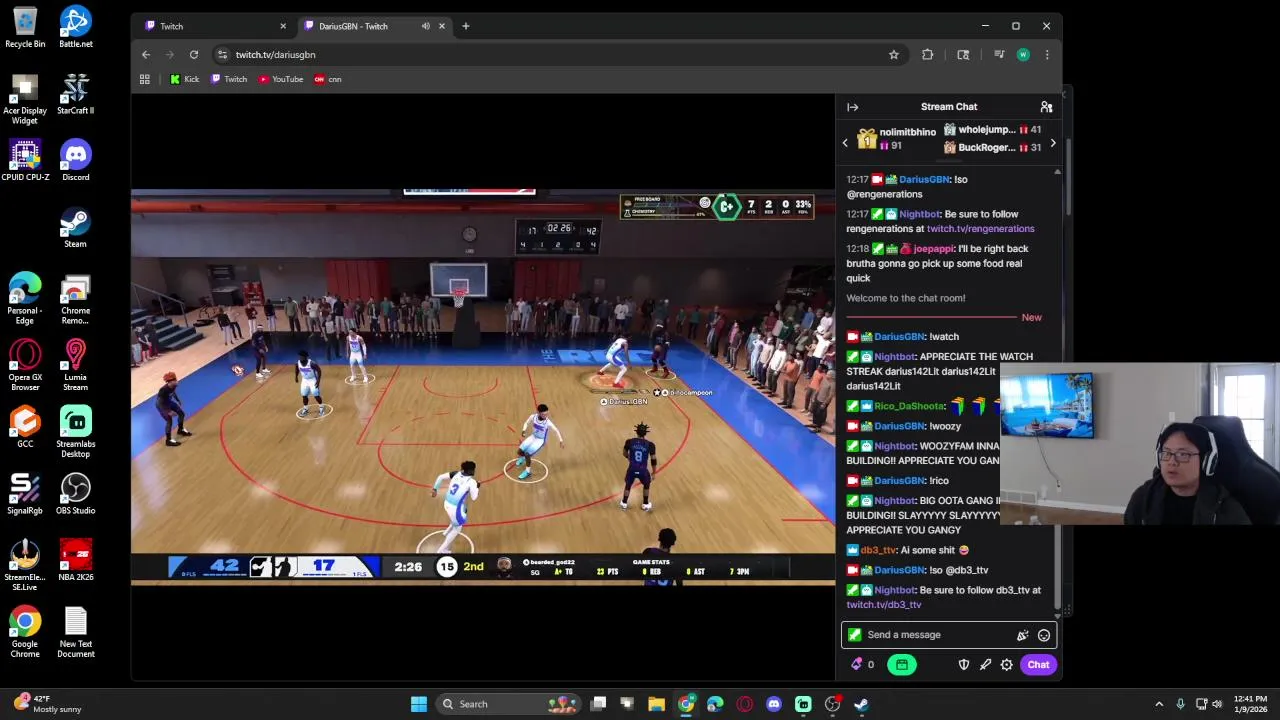Screen dimensions: 1280x720
Task: Open Windows Start menu
Action: point(419,704)
